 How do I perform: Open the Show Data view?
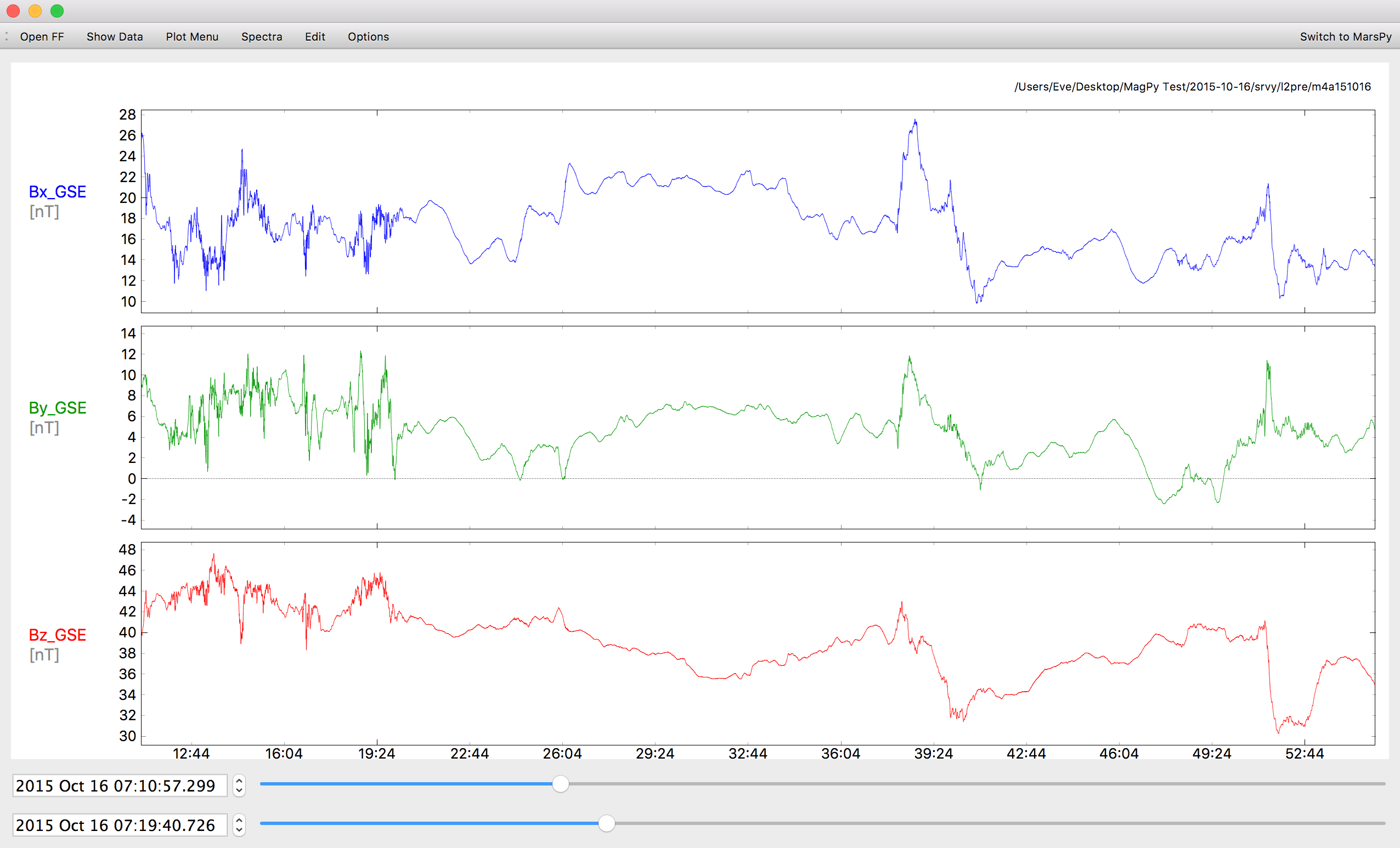[x=114, y=36]
